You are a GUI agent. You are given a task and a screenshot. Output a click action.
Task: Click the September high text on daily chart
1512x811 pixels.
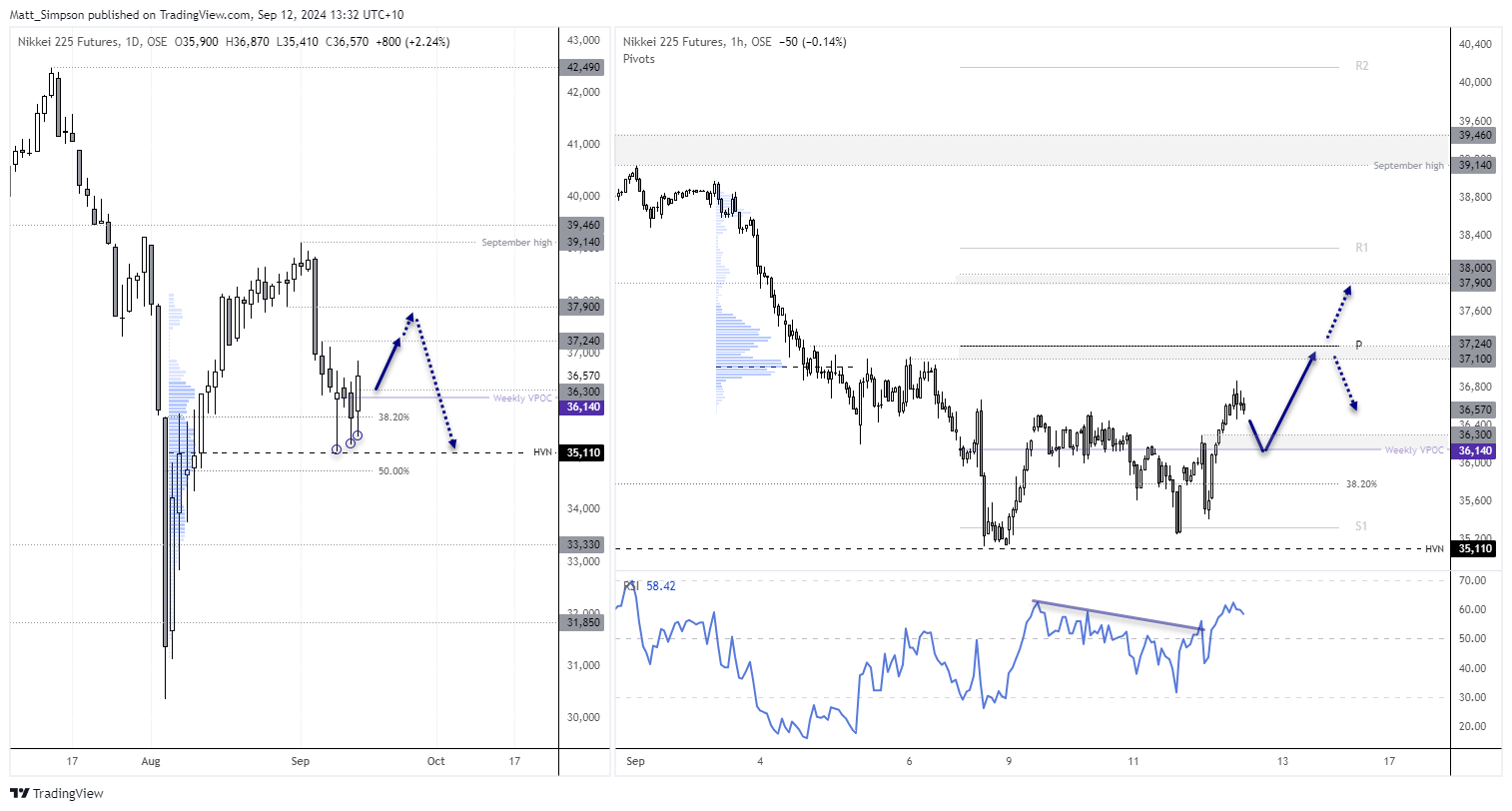[x=516, y=243]
